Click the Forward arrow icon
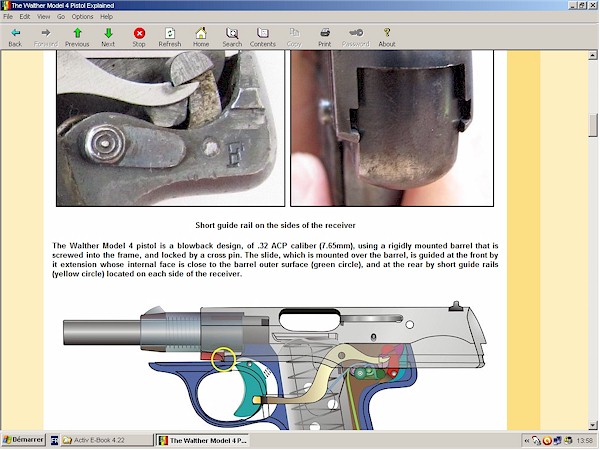This screenshot has height=450, width=600. pyautogui.click(x=46, y=33)
